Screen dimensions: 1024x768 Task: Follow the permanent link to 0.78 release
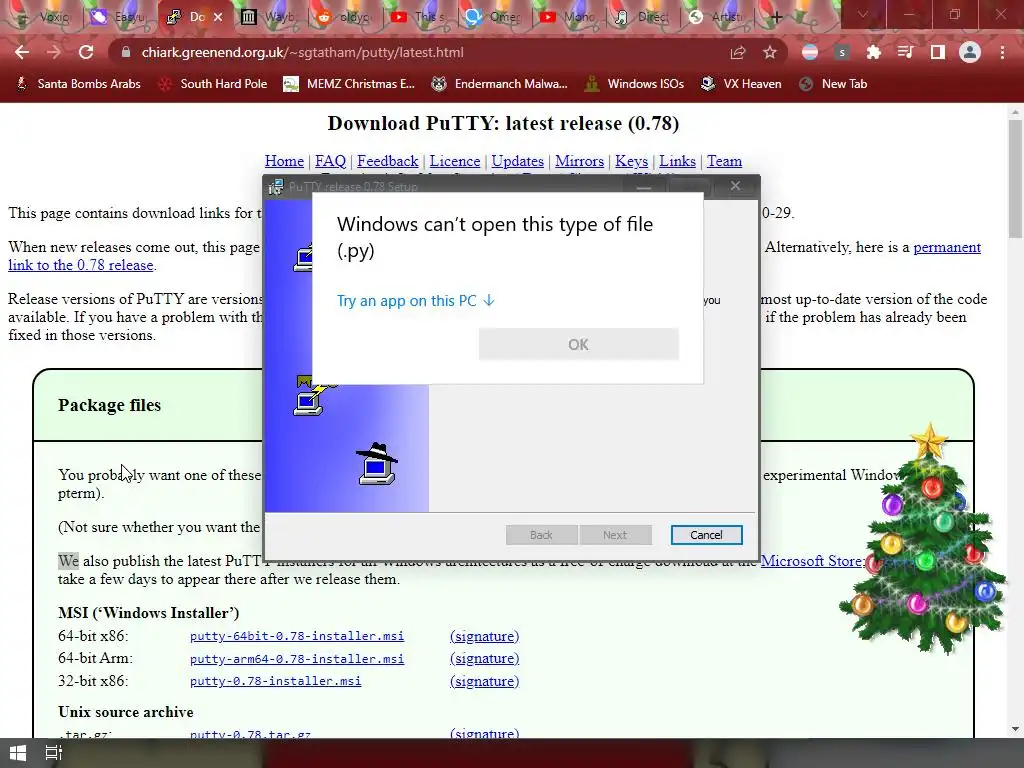(947, 247)
